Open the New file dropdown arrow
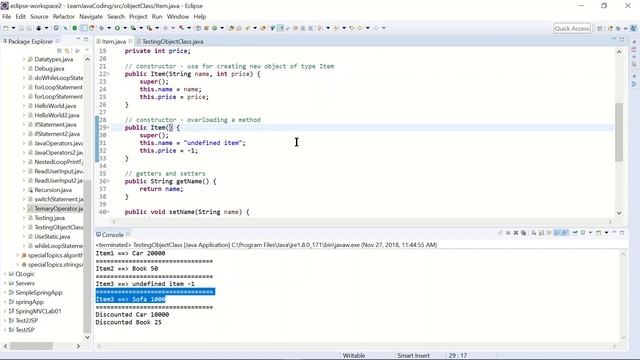Viewport: 640px width, 360px height. 13,28
